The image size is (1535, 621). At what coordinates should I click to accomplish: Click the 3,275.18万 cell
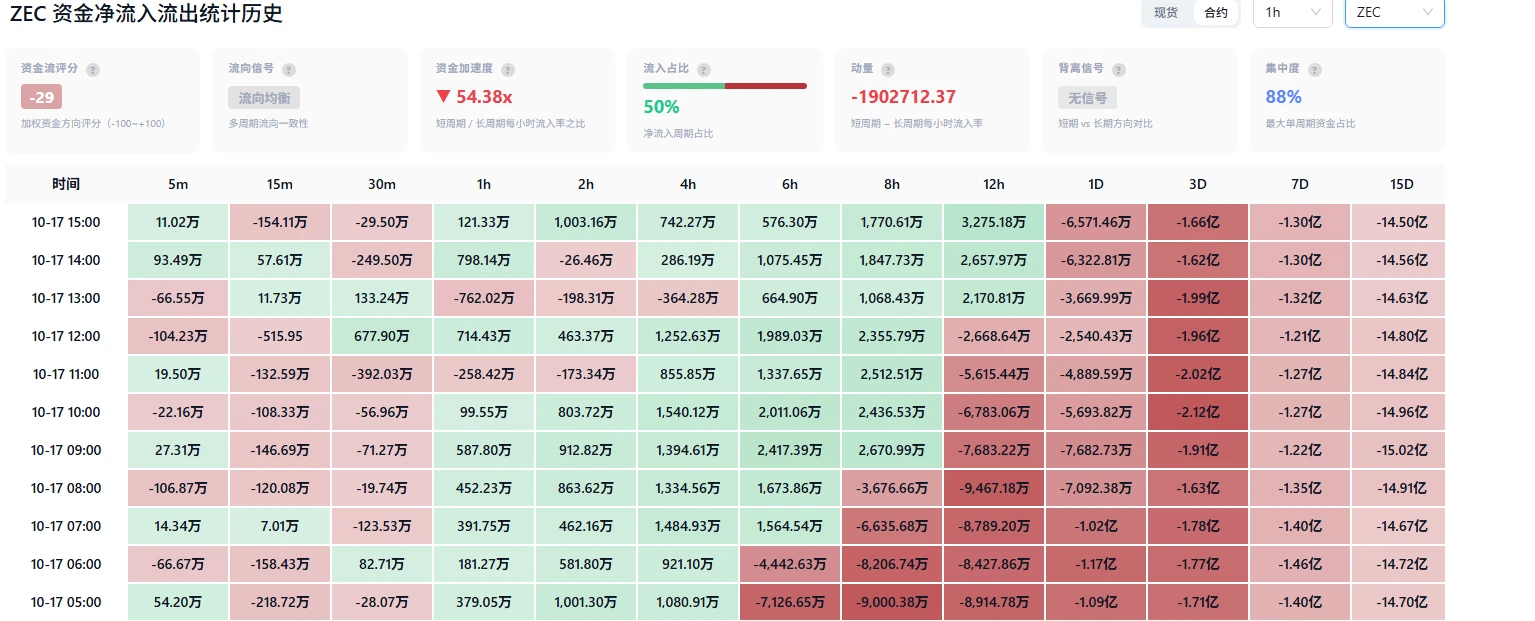click(994, 222)
